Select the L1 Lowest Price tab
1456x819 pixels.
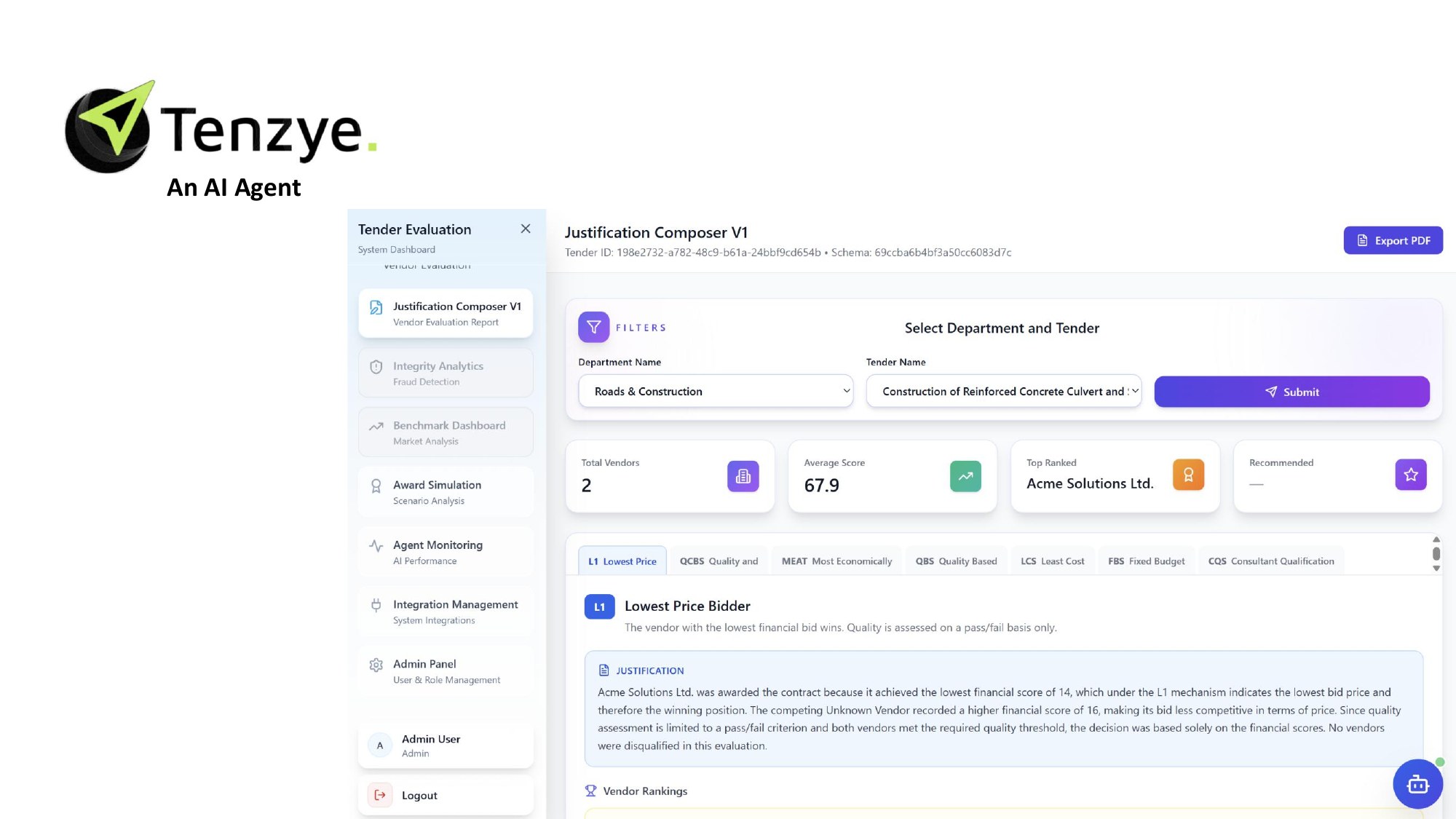[622, 561]
